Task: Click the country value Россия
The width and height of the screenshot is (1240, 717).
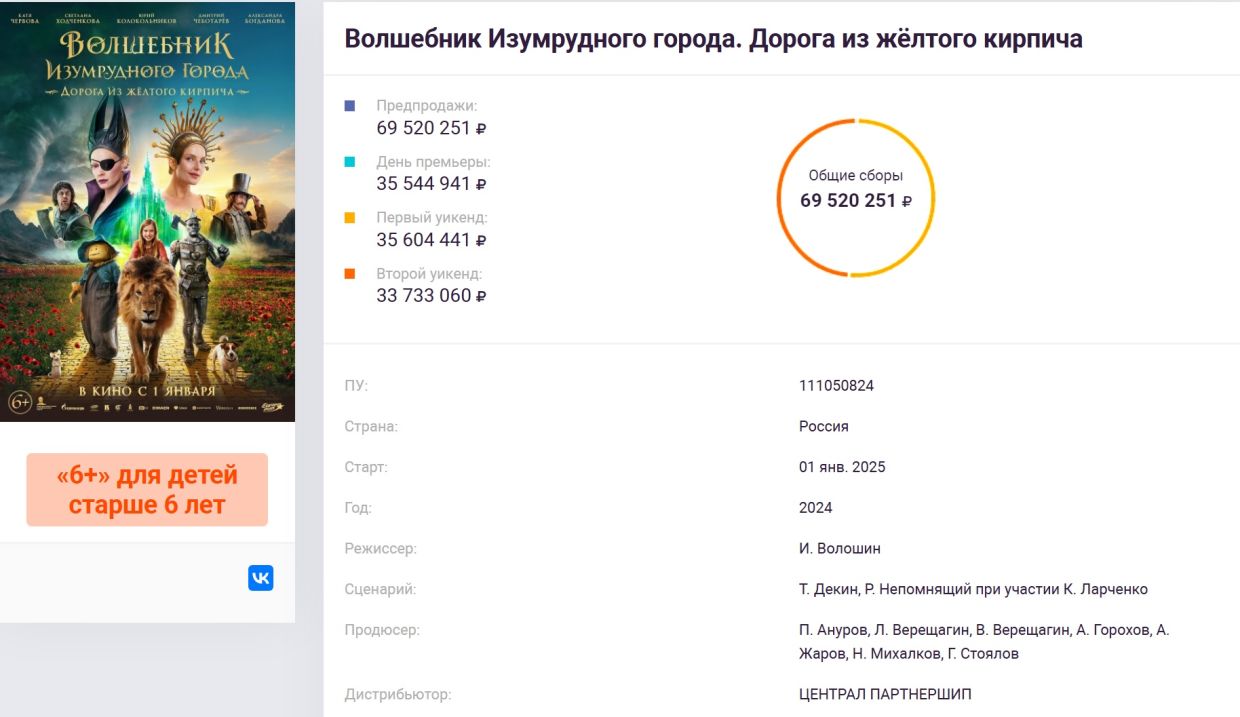Action: 823,426
